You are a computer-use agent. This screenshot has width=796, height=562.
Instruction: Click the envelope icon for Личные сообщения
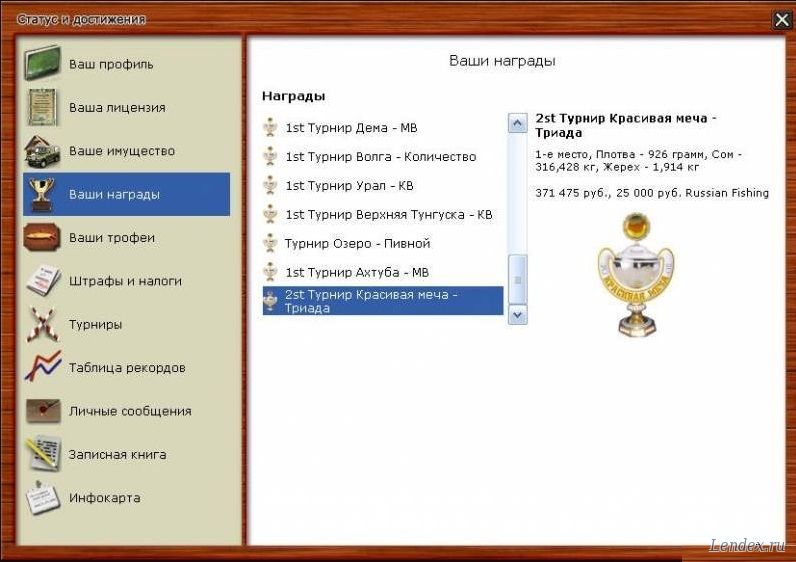click(x=42, y=411)
